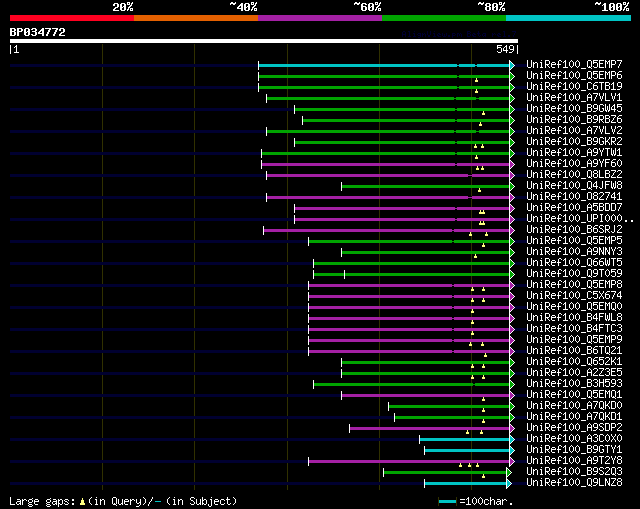Select the UniRef100_C5X674 label

(x=574, y=296)
